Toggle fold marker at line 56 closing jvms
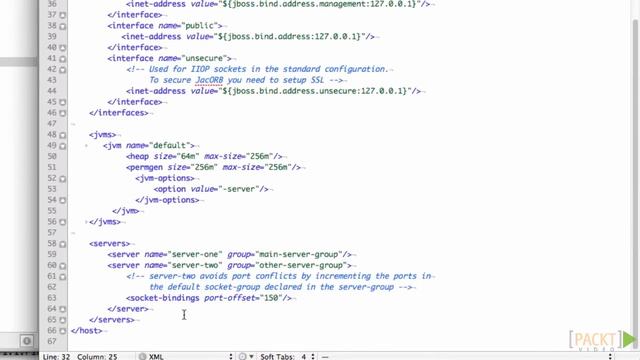The height and width of the screenshot is (360, 640). click(x=62, y=222)
